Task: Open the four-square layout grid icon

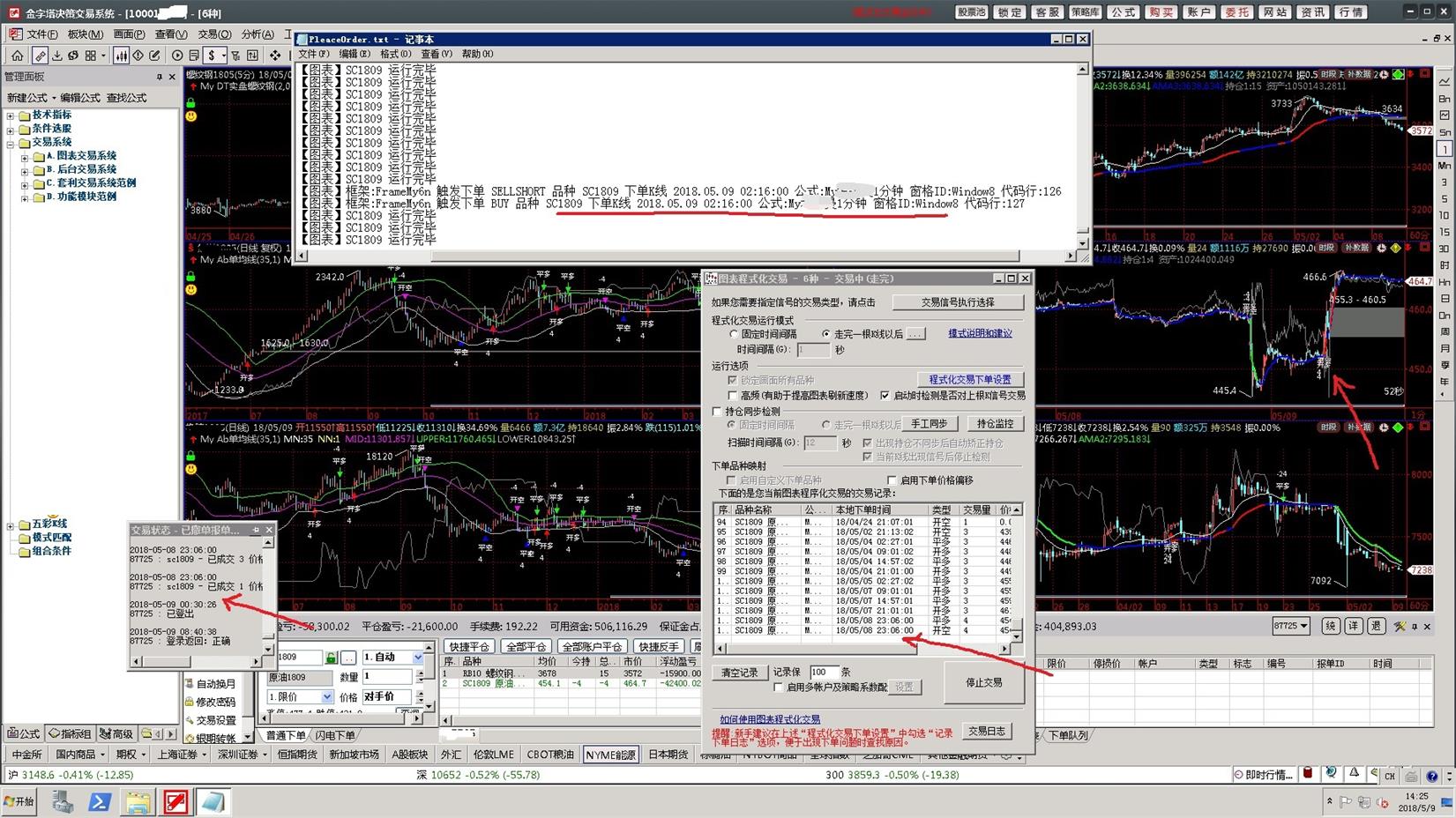Action: coord(90,56)
